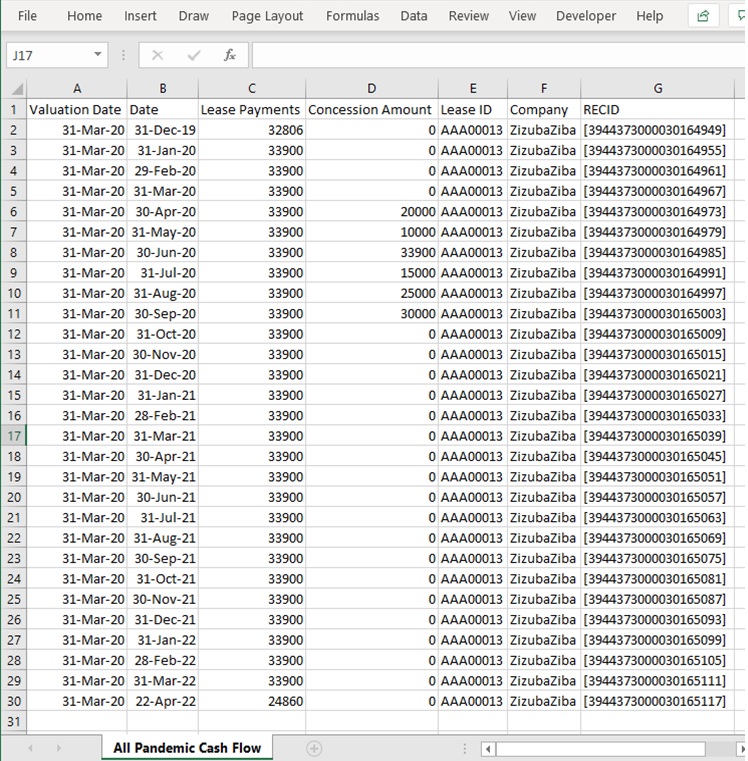This screenshot has width=748, height=761.
Task: Click the Select All corner triangle
Action: click(14, 88)
